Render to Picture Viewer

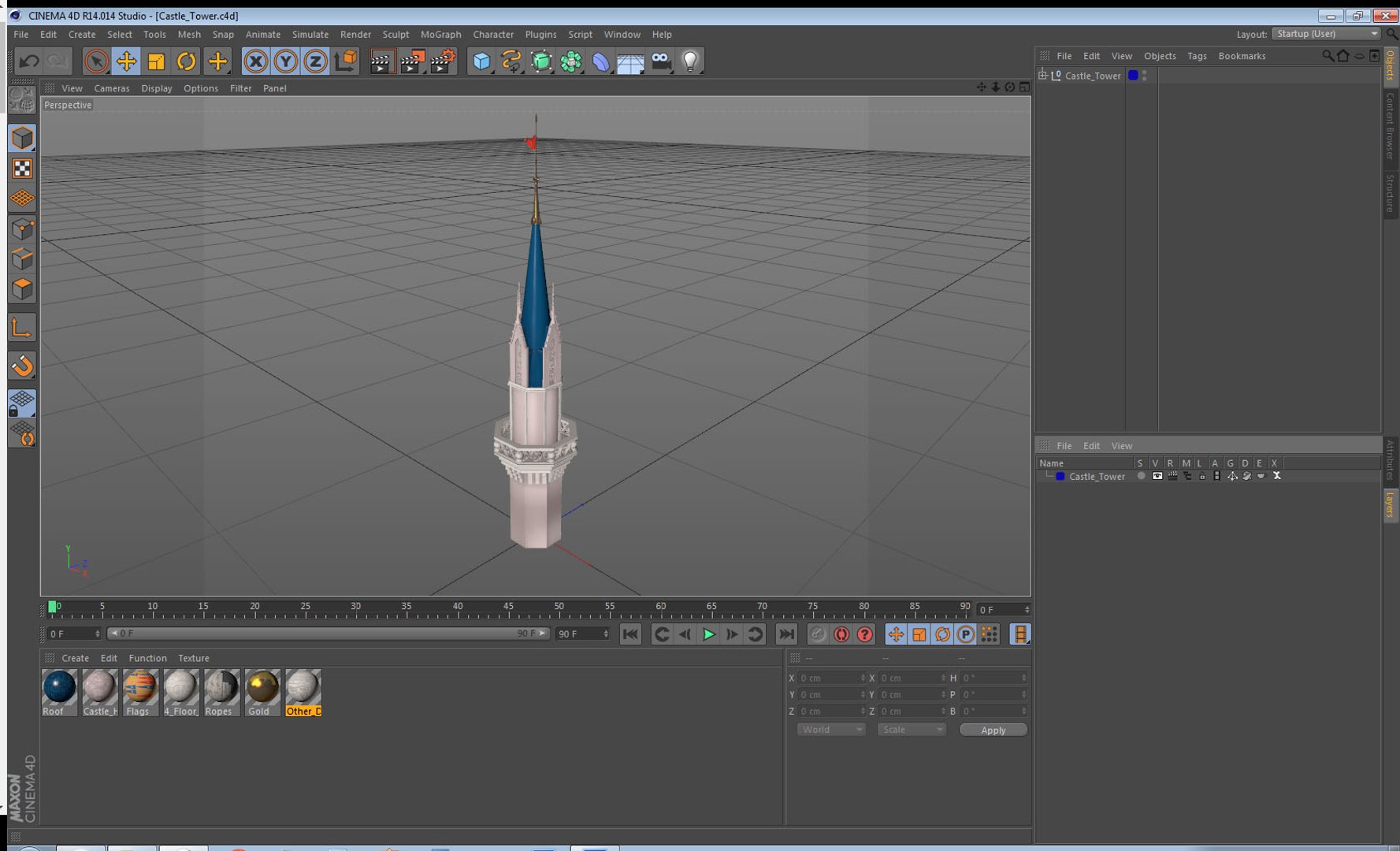(x=412, y=61)
